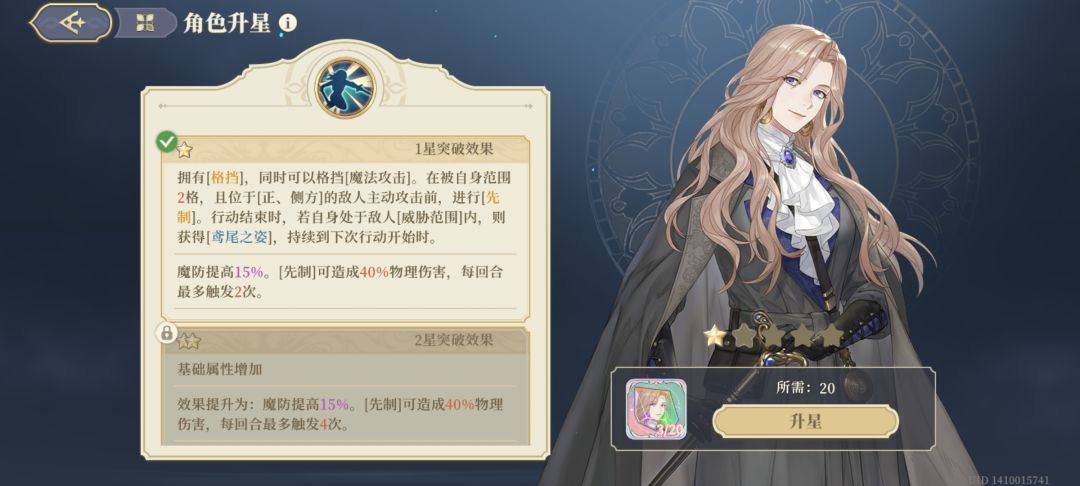Tap the character shard item icon 3/20

tap(657, 410)
